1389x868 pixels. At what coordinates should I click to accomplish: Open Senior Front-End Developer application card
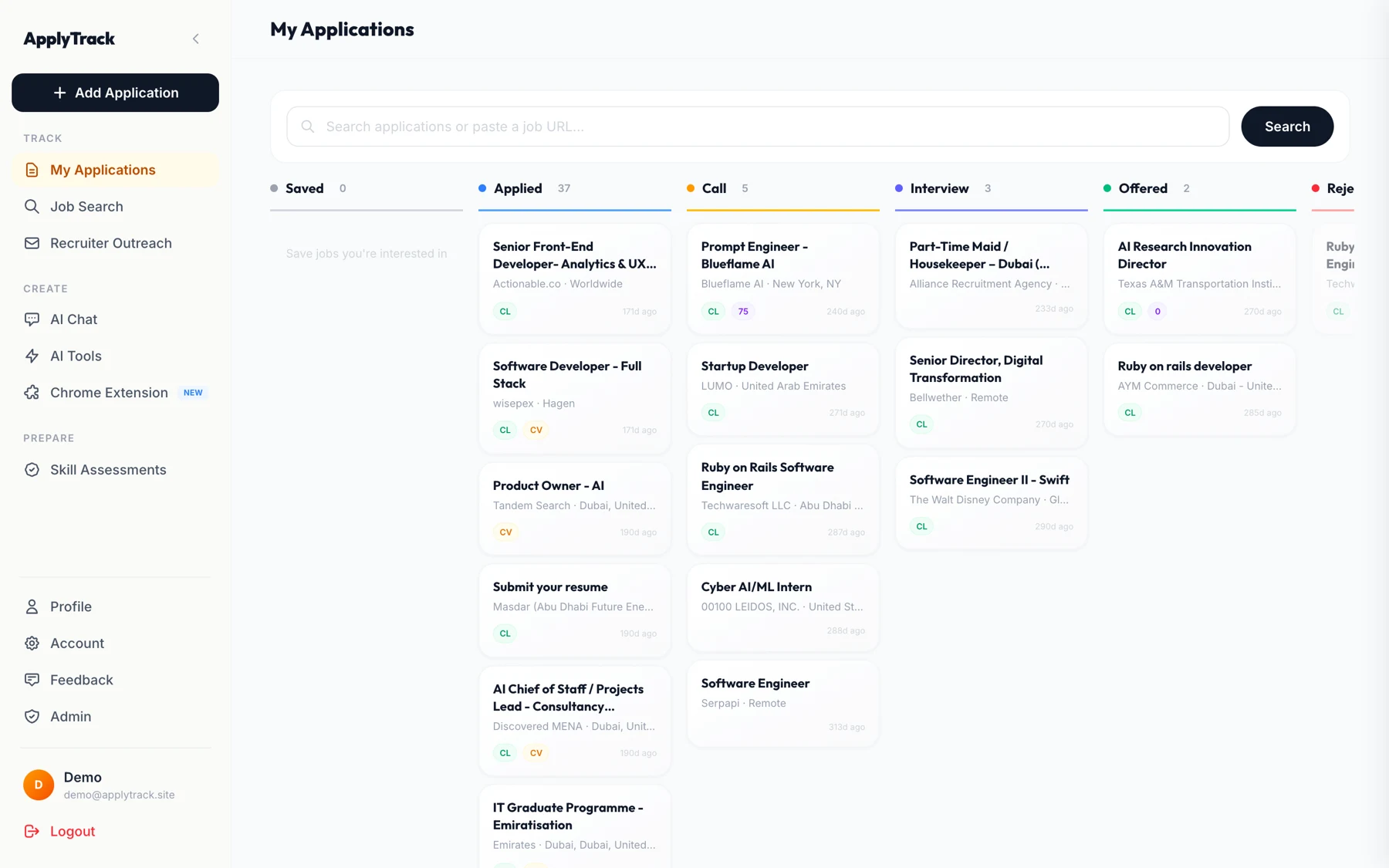click(x=575, y=279)
